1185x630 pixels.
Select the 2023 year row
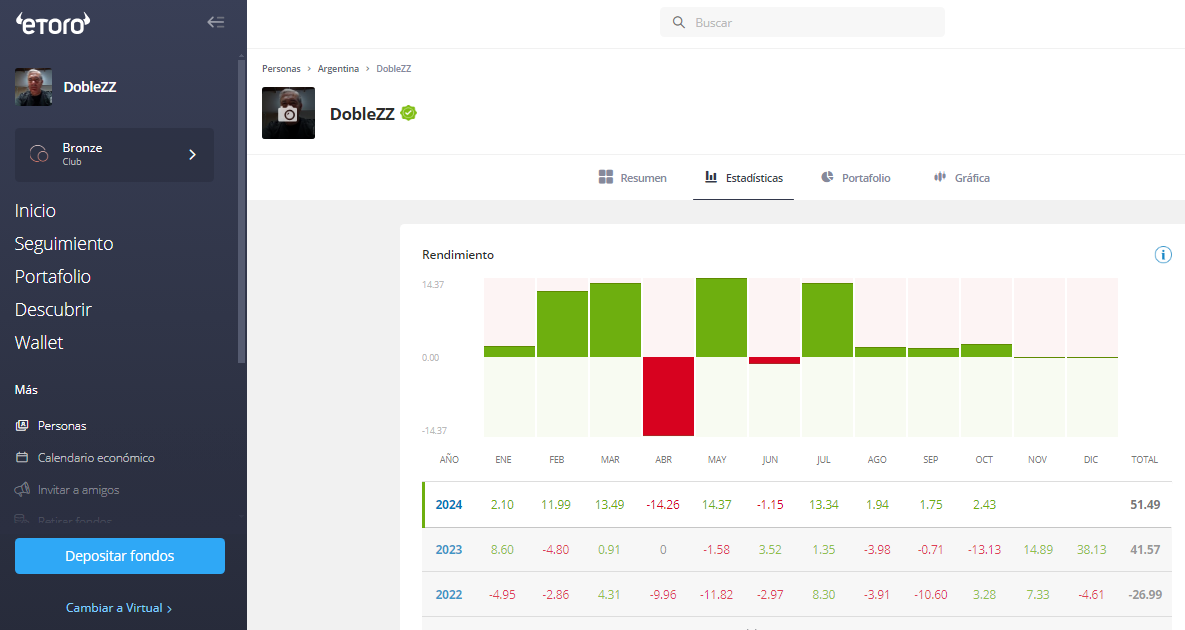[x=449, y=549]
